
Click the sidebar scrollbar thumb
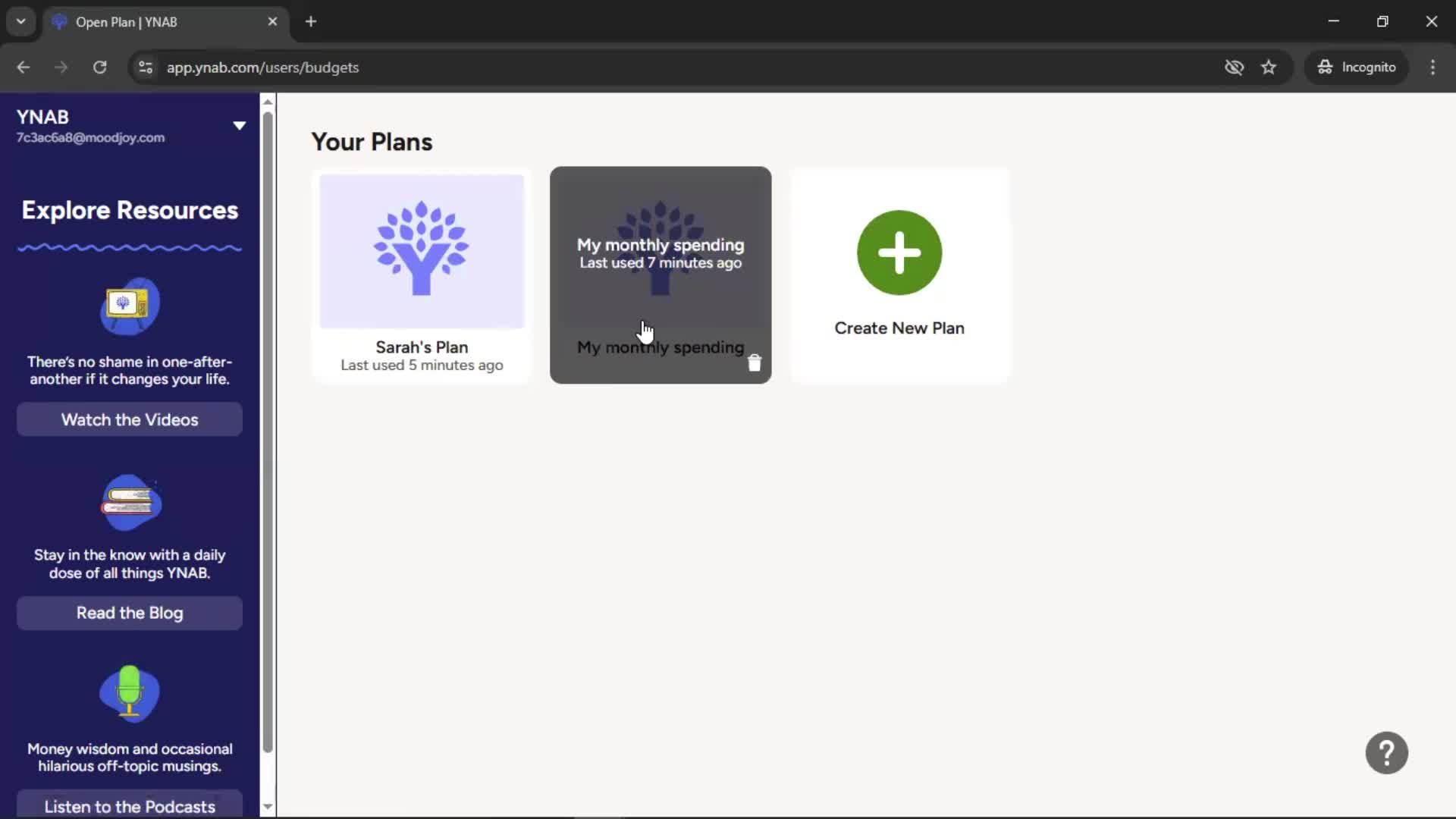pyautogui.click(x=268, y=432)
